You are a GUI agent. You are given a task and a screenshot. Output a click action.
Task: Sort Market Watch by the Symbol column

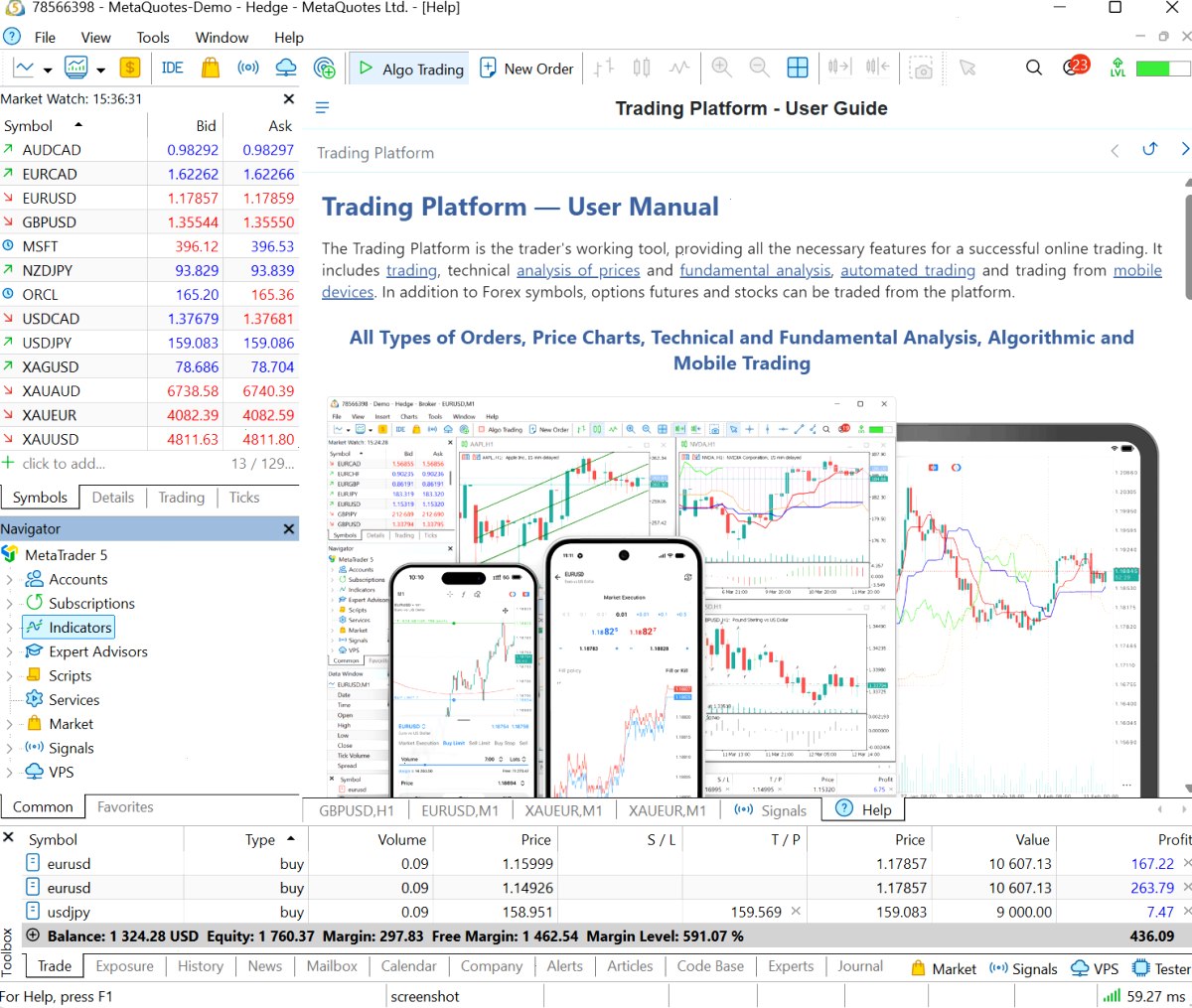(x=74, y=126)
